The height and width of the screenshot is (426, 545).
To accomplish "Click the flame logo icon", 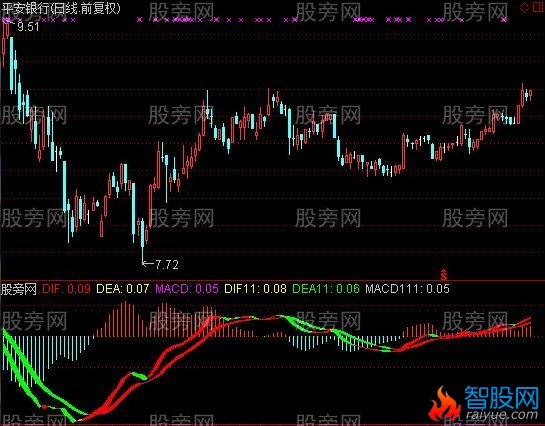I will click(446, 404).
